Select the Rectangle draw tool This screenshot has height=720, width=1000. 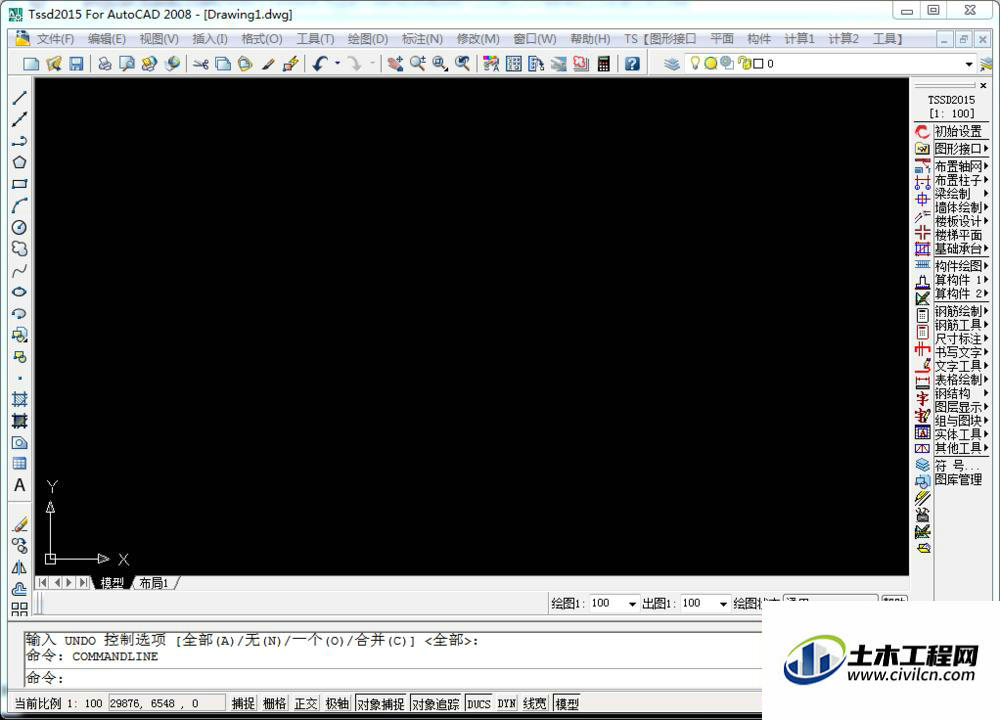coord(20,184)
